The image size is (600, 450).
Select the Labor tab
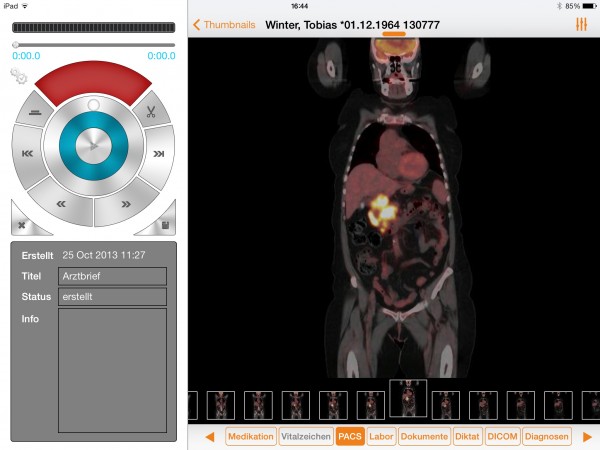tap(381, 437)
